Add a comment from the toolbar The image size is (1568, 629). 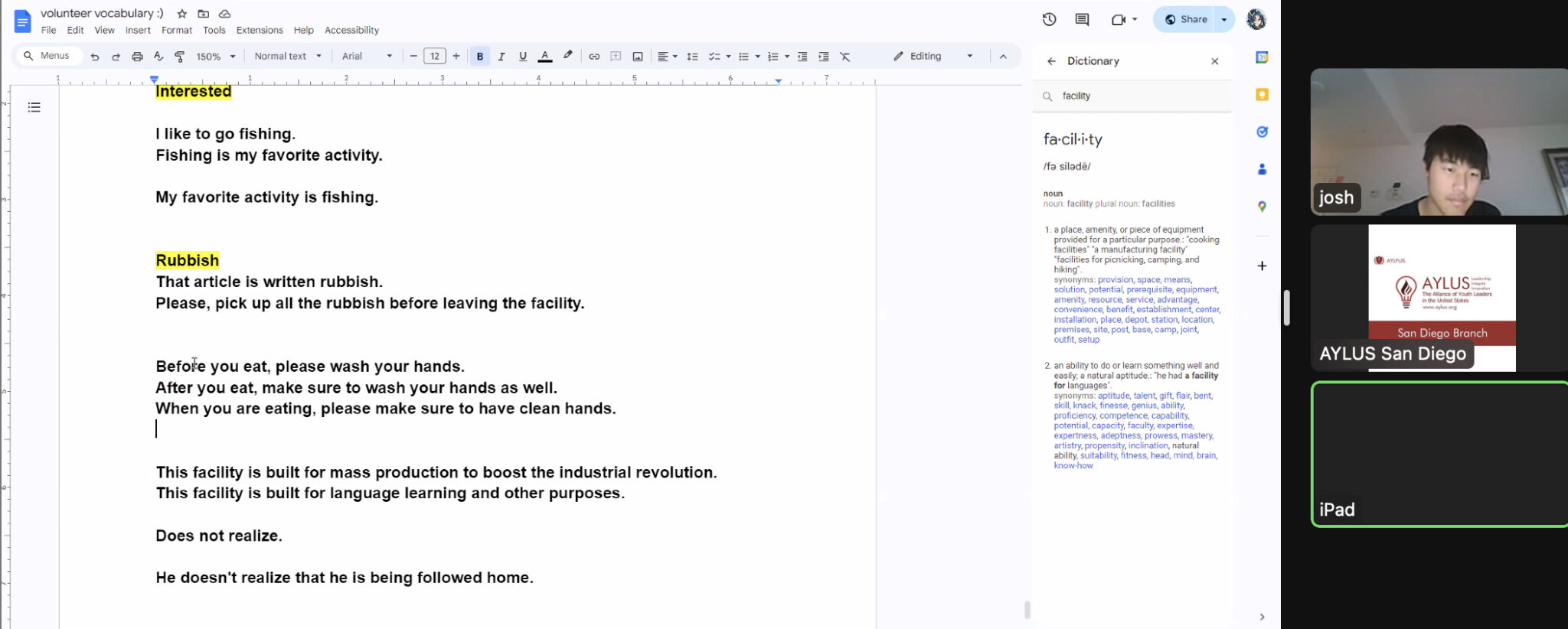[x=616, y=57]
